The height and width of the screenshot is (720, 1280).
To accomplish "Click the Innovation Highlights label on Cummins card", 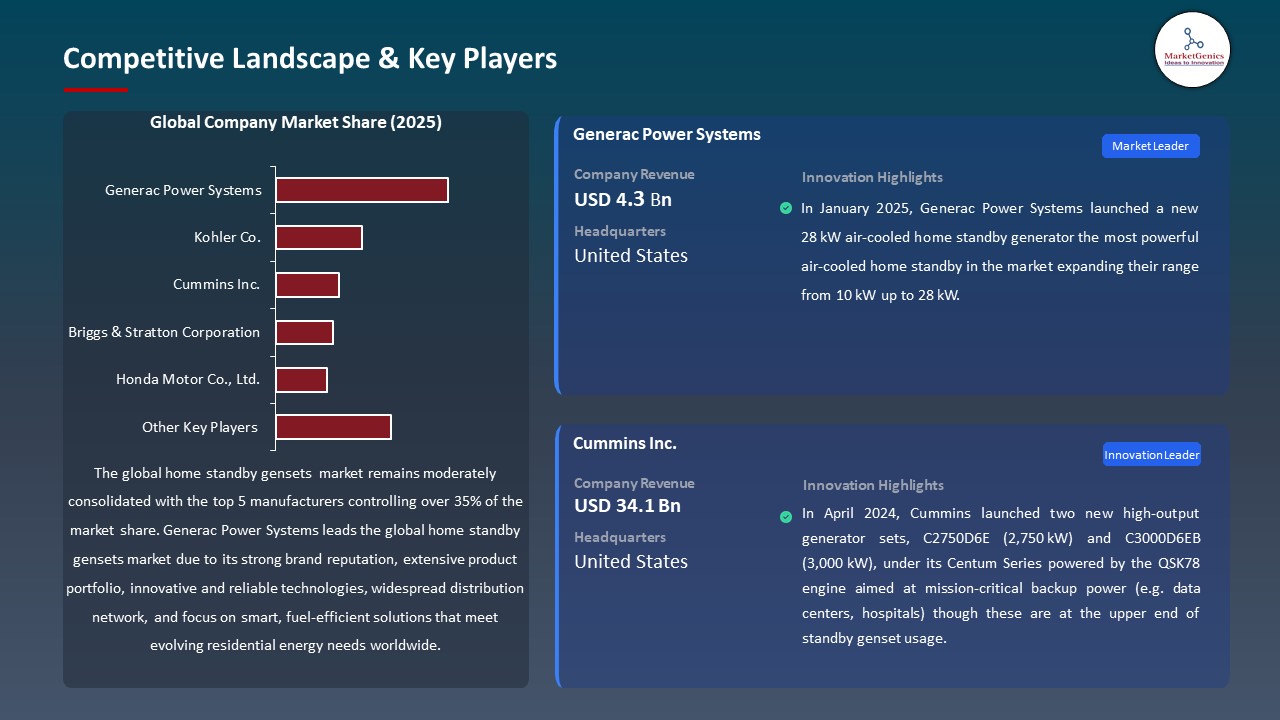I will click(x=872, y=485).
